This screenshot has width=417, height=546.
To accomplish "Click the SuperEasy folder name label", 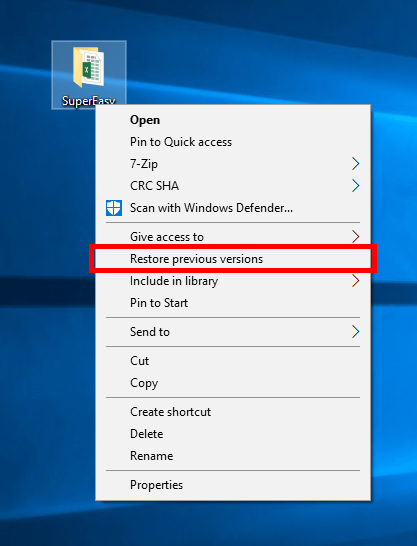I will coord(88,100).
